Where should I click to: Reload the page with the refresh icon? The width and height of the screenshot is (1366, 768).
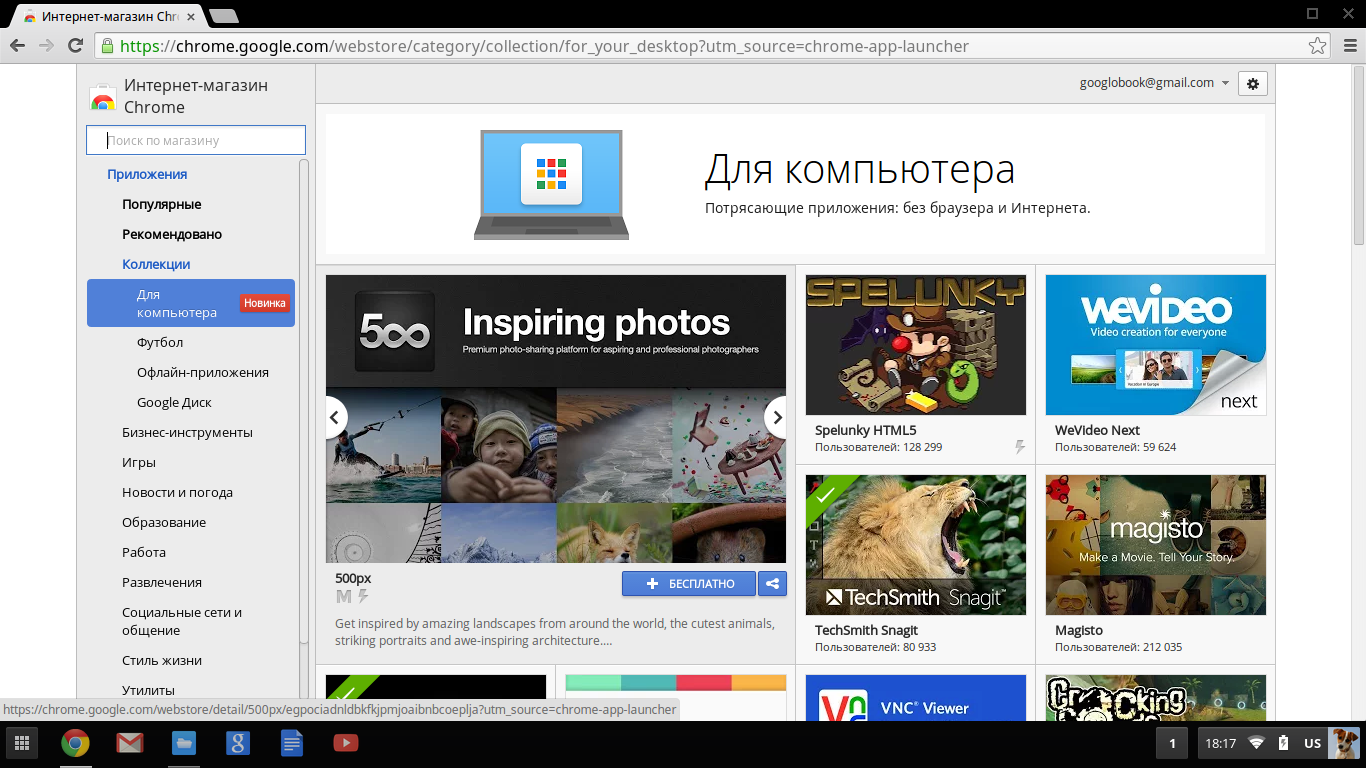75,46
